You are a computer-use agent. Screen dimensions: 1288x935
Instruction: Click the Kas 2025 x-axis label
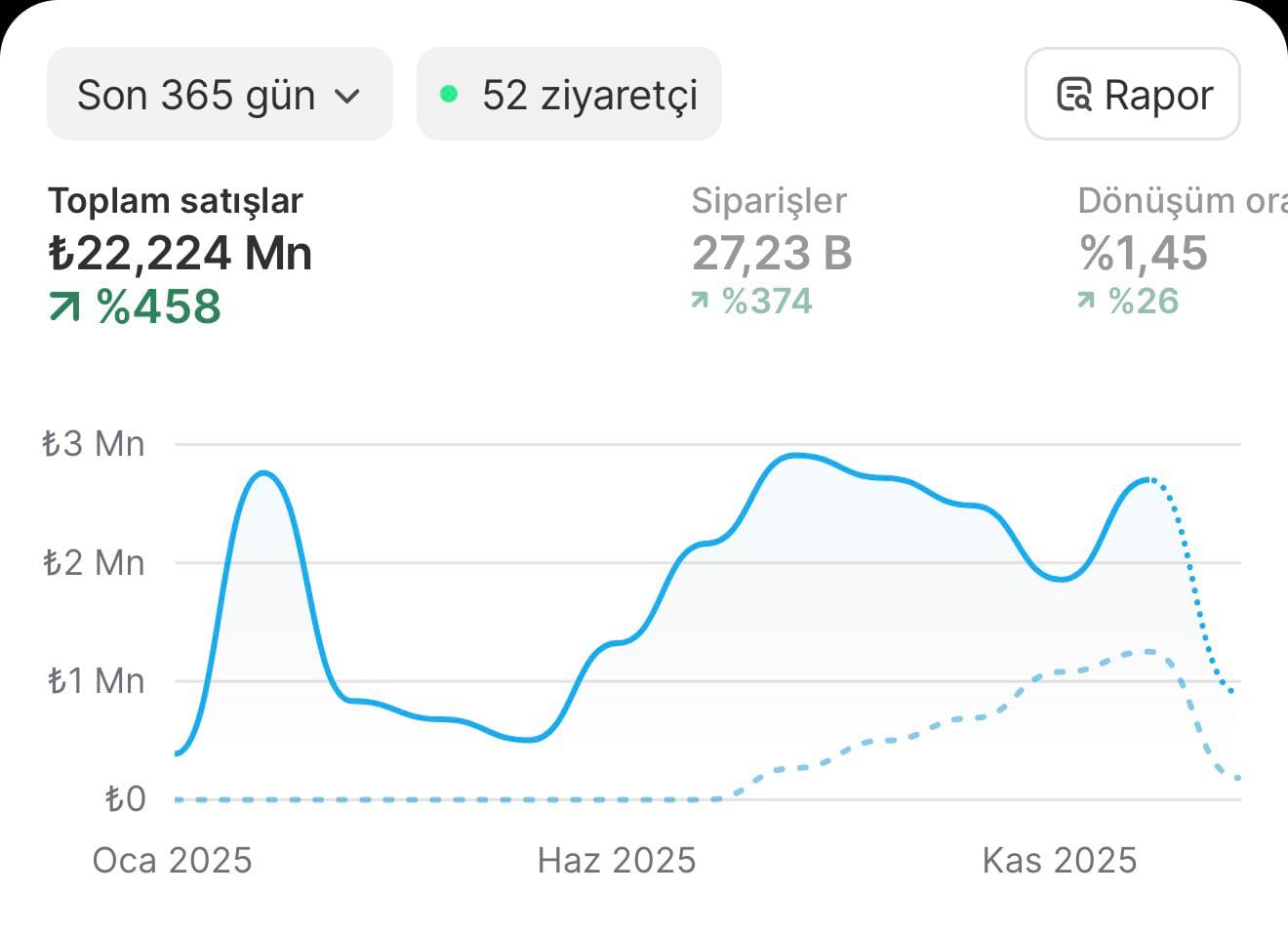click(1060, 861)
